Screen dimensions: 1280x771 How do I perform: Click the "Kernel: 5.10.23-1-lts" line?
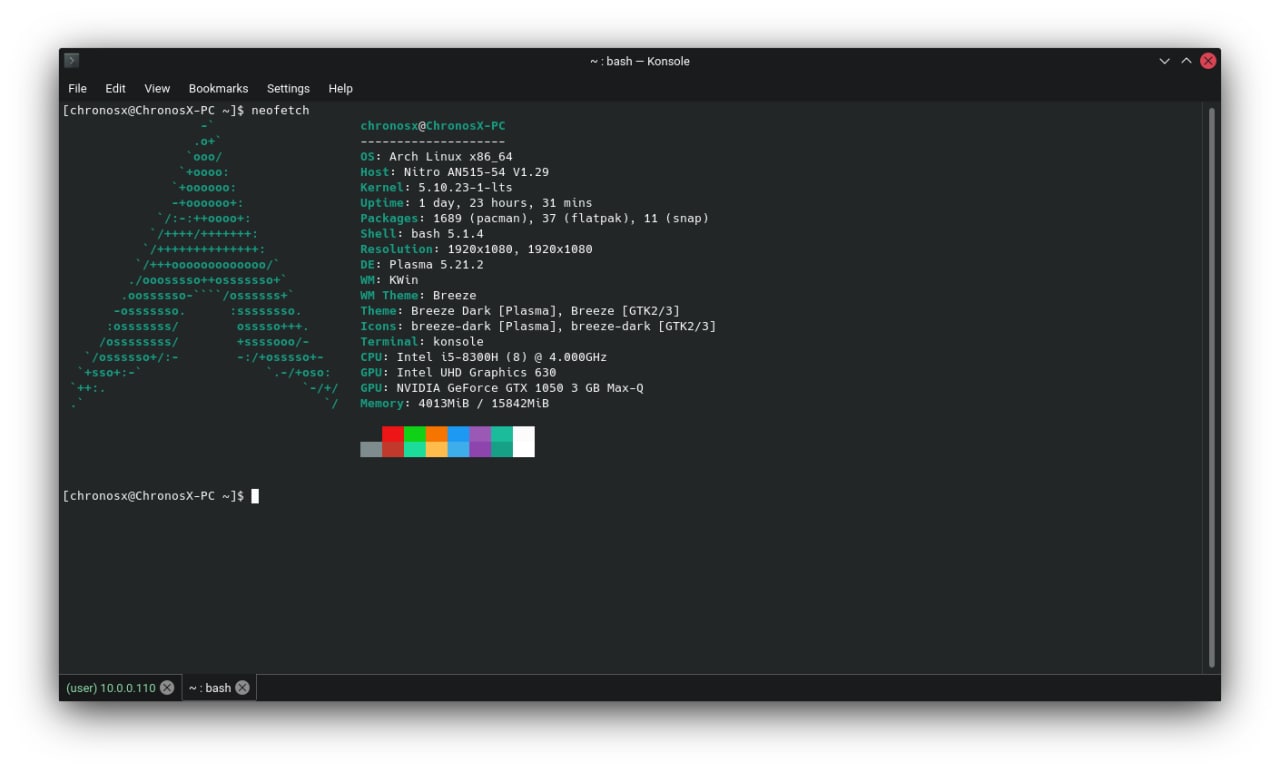click(436, 187)
